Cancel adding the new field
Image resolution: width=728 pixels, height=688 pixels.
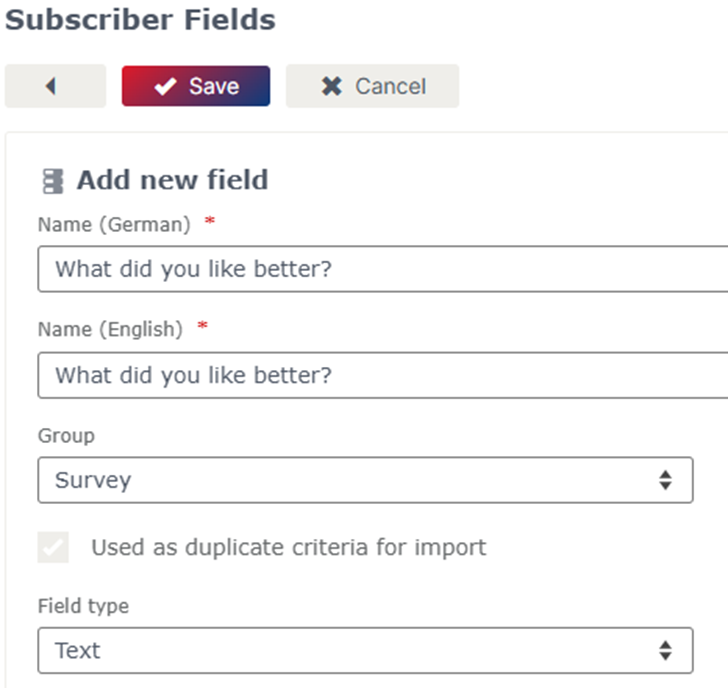(x=372, y=86)
